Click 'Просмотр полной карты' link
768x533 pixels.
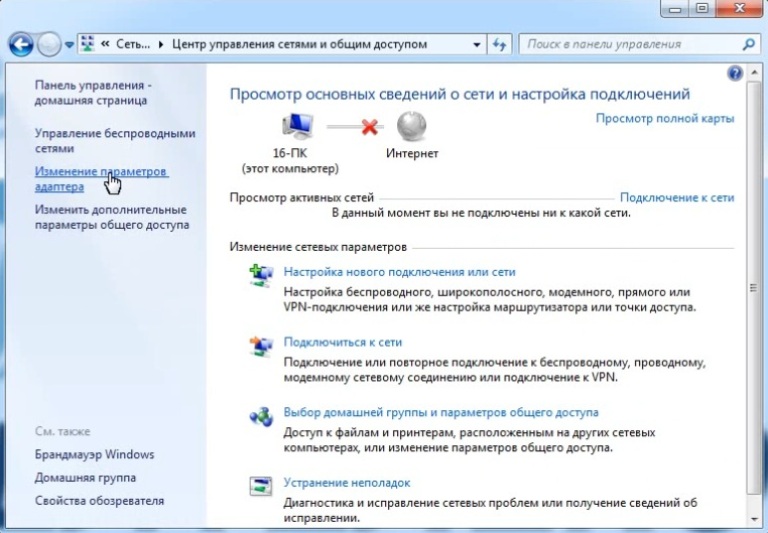(665, 118)
